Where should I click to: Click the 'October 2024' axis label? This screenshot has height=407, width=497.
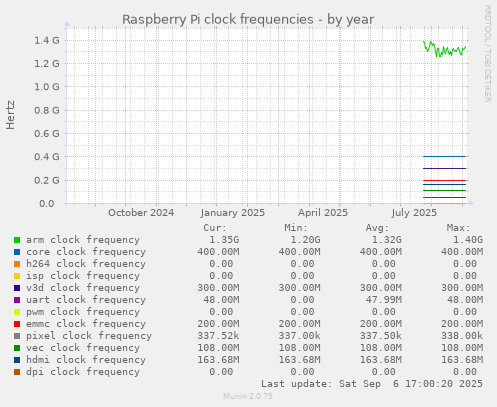141,213
